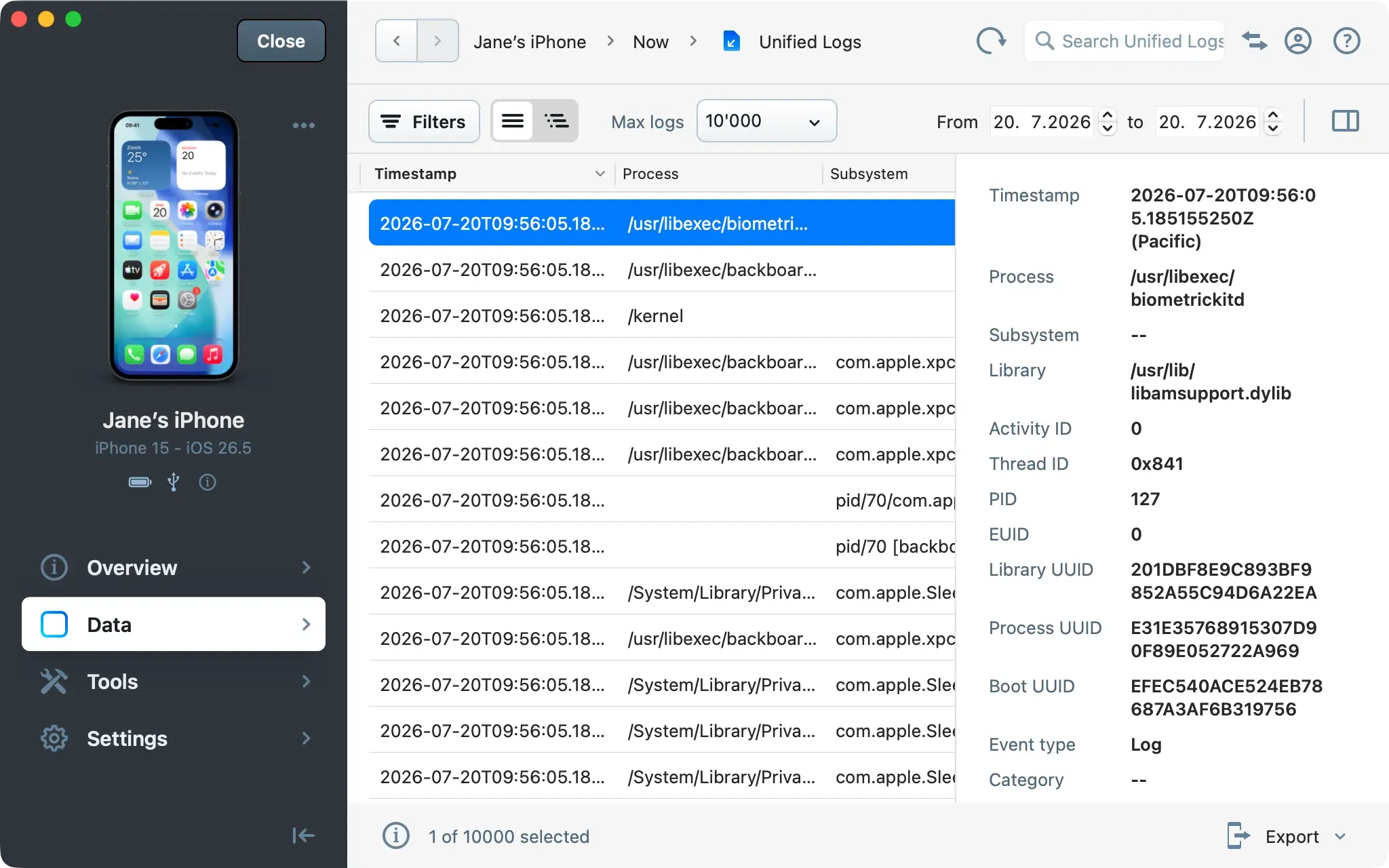Click the Unified Logs document icon
The height and width of the screenshot is (868, 1389).
tap(731, 41)
